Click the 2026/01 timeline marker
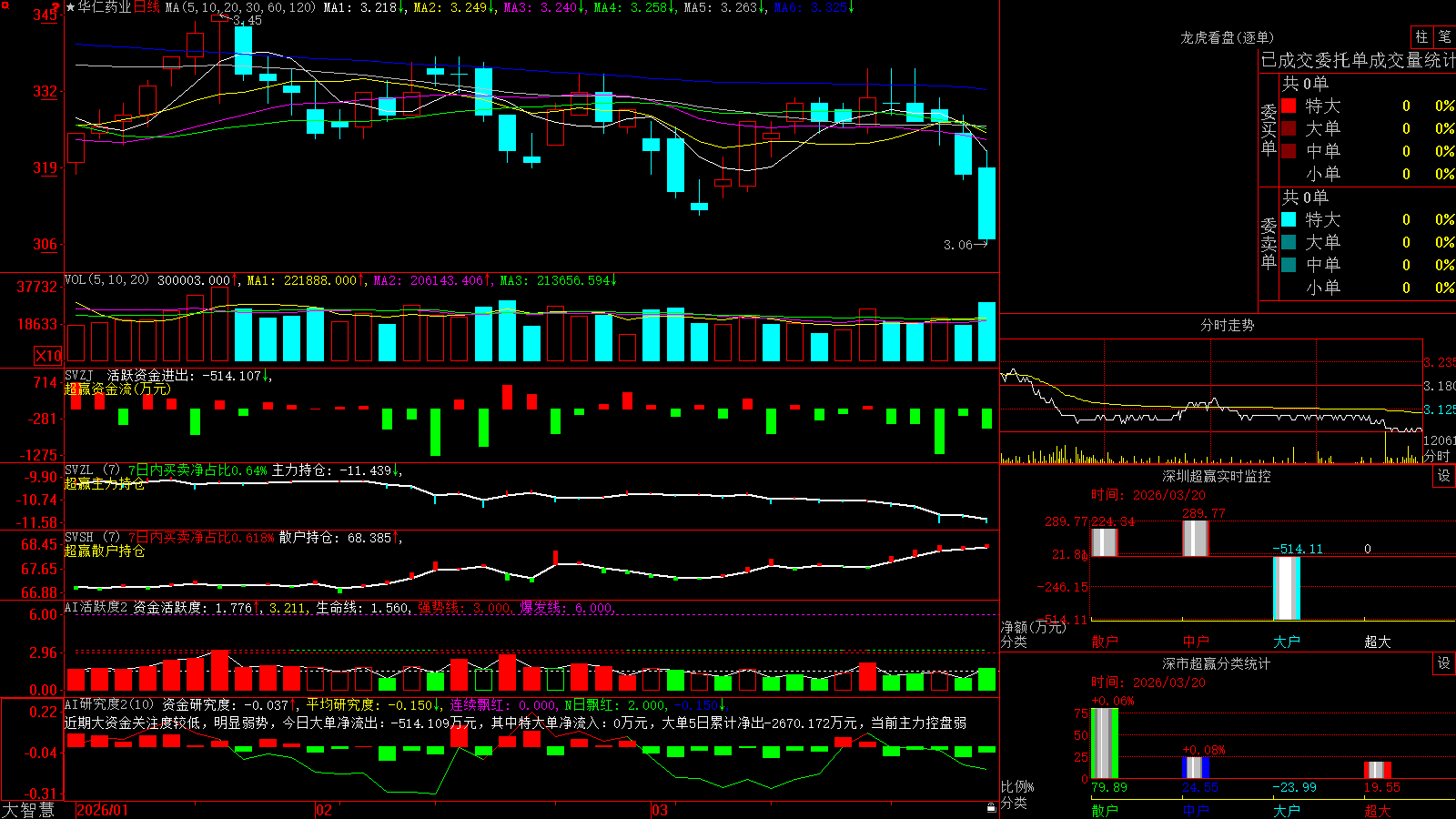1456x819 pixels. tap(103, 810)
